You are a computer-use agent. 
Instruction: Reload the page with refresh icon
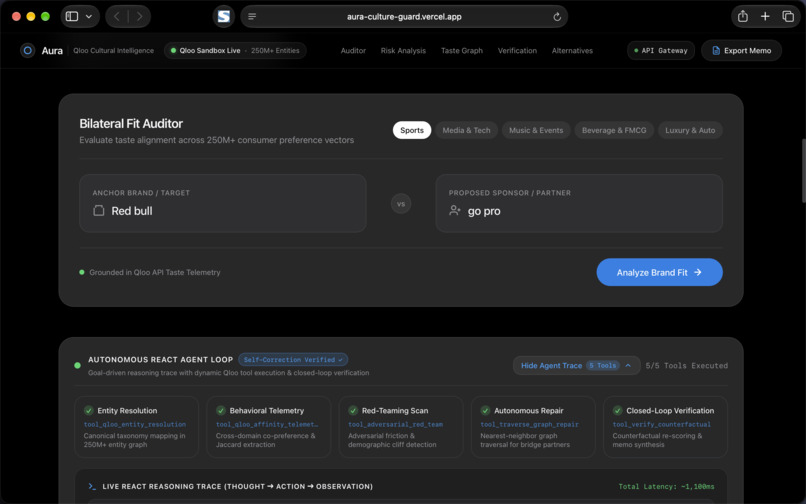[x=557, y=16]
